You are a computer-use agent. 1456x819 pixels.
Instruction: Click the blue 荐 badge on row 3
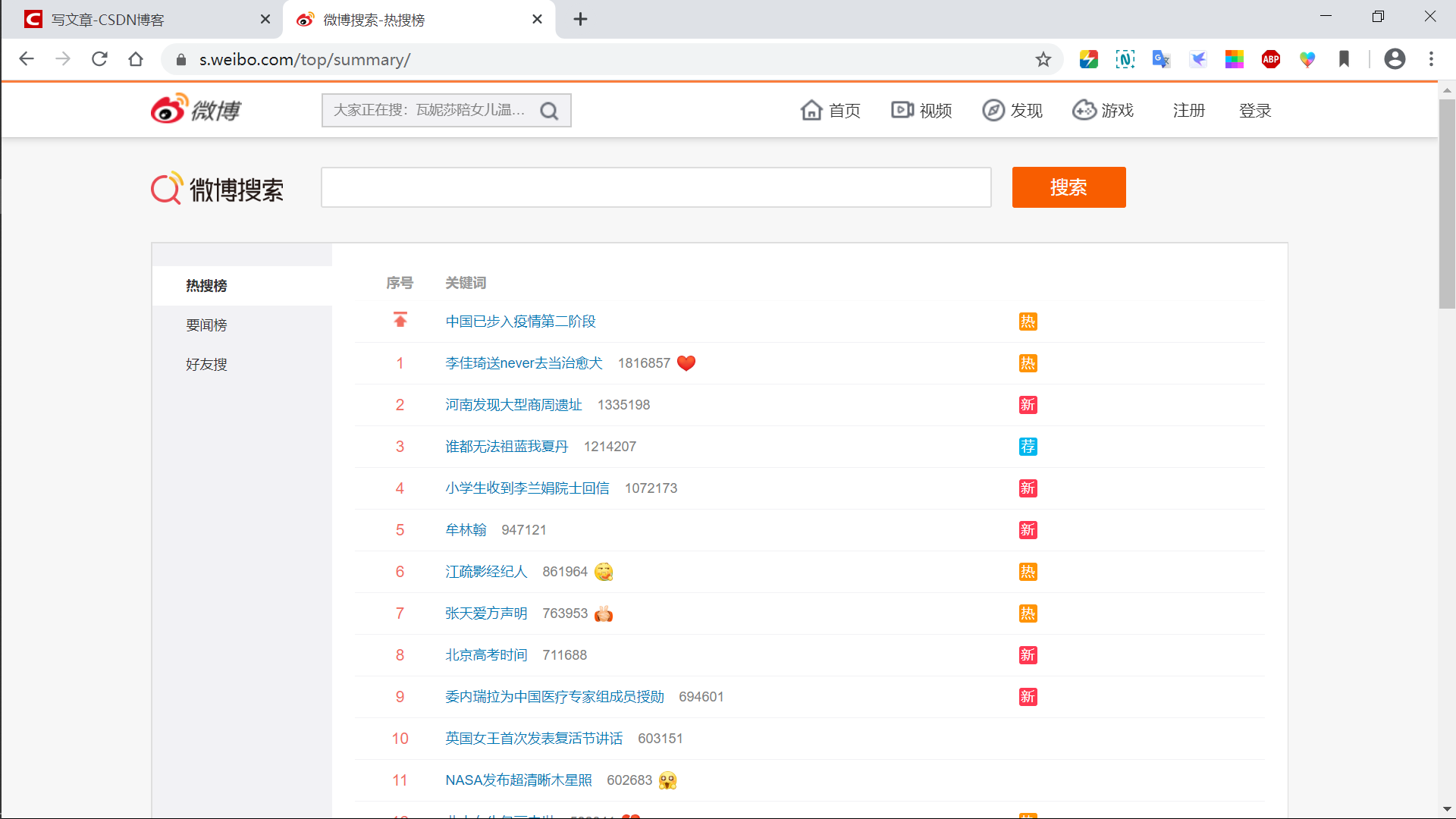[1028, 447]
